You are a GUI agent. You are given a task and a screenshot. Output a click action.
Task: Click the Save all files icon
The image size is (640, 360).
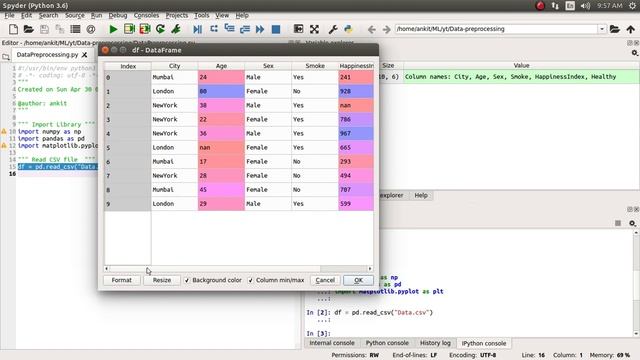pos(60,29)
